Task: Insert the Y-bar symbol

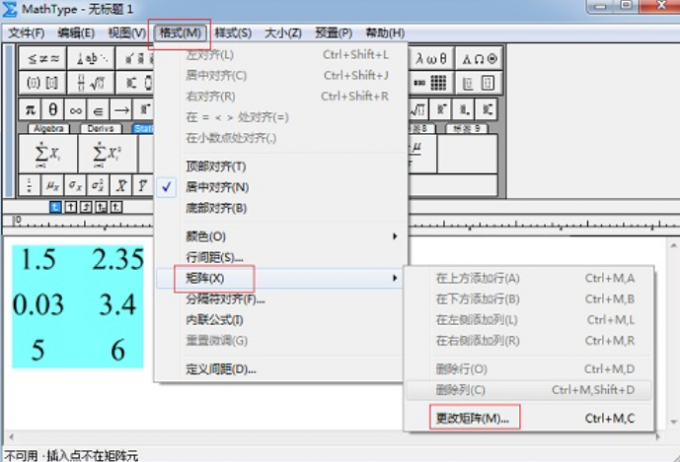Action: pos(143,186)
